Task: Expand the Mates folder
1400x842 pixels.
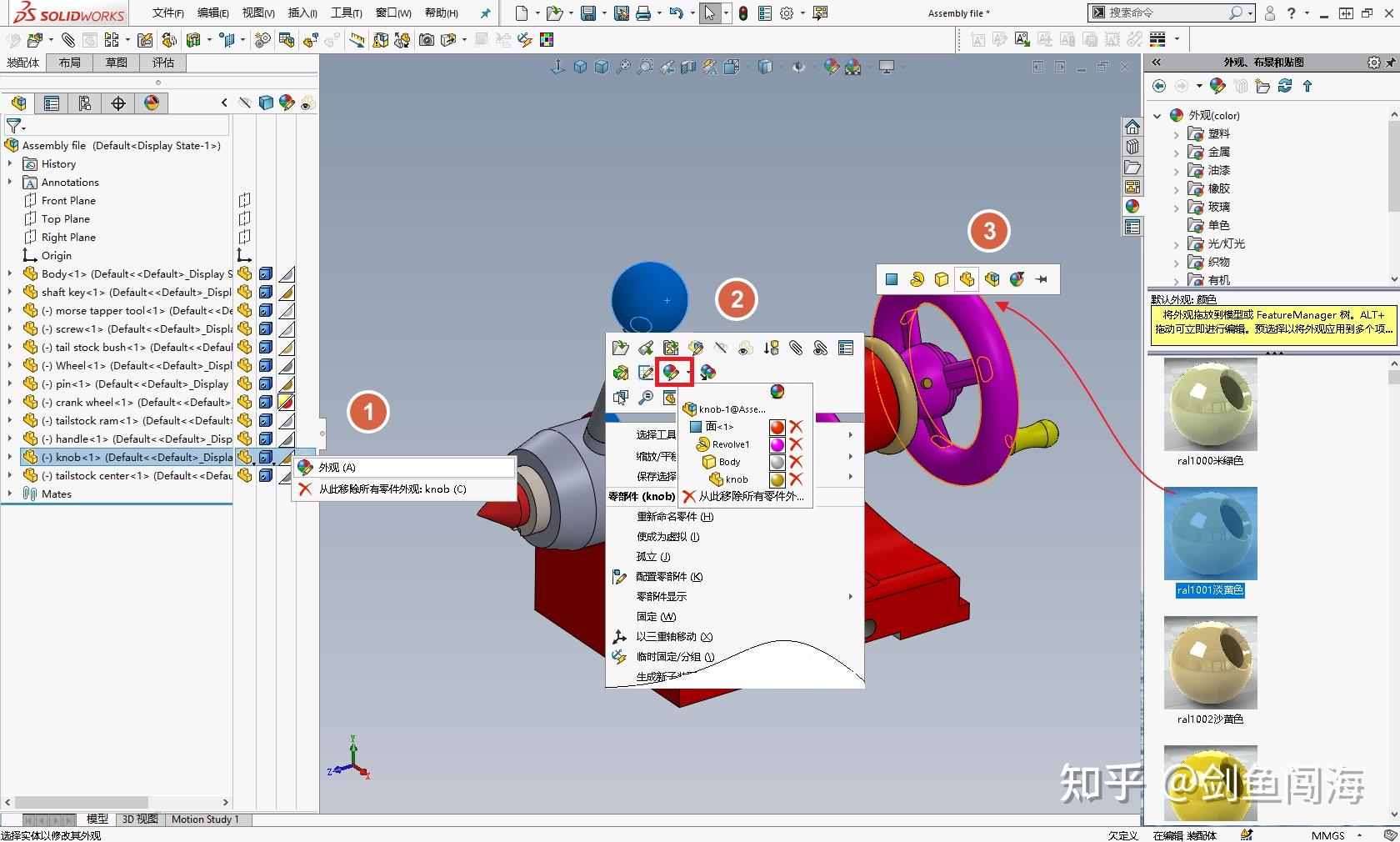Action: click(x=10, y=494)
